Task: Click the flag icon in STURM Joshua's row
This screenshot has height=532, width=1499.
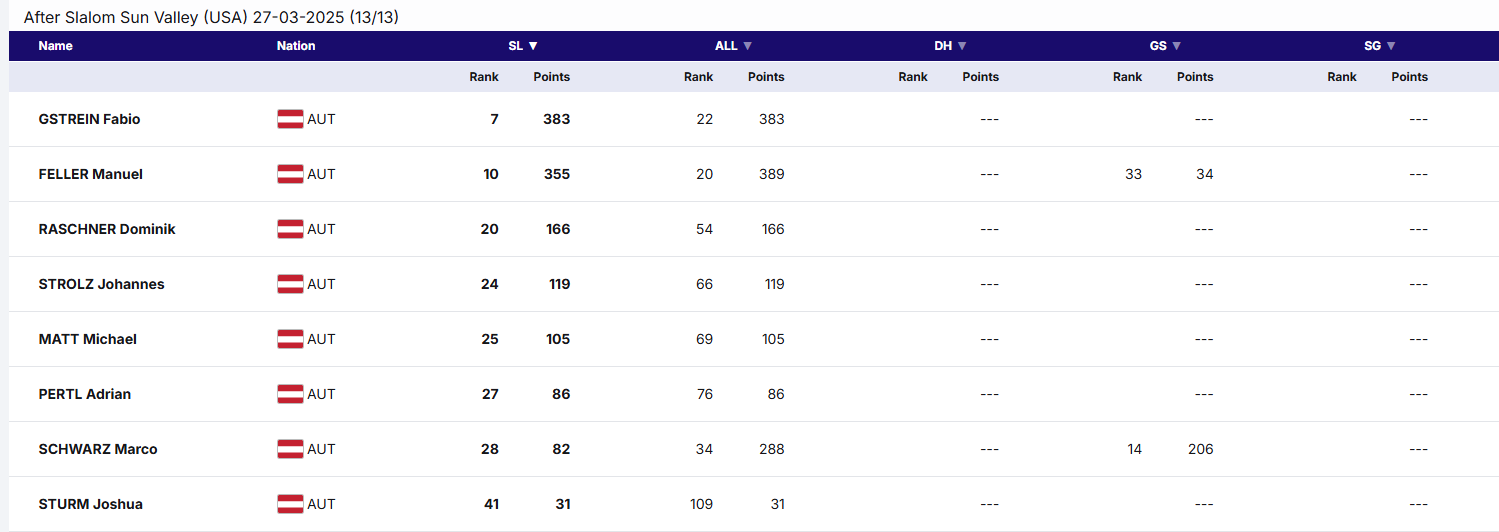Action: [x=290, y=504]
